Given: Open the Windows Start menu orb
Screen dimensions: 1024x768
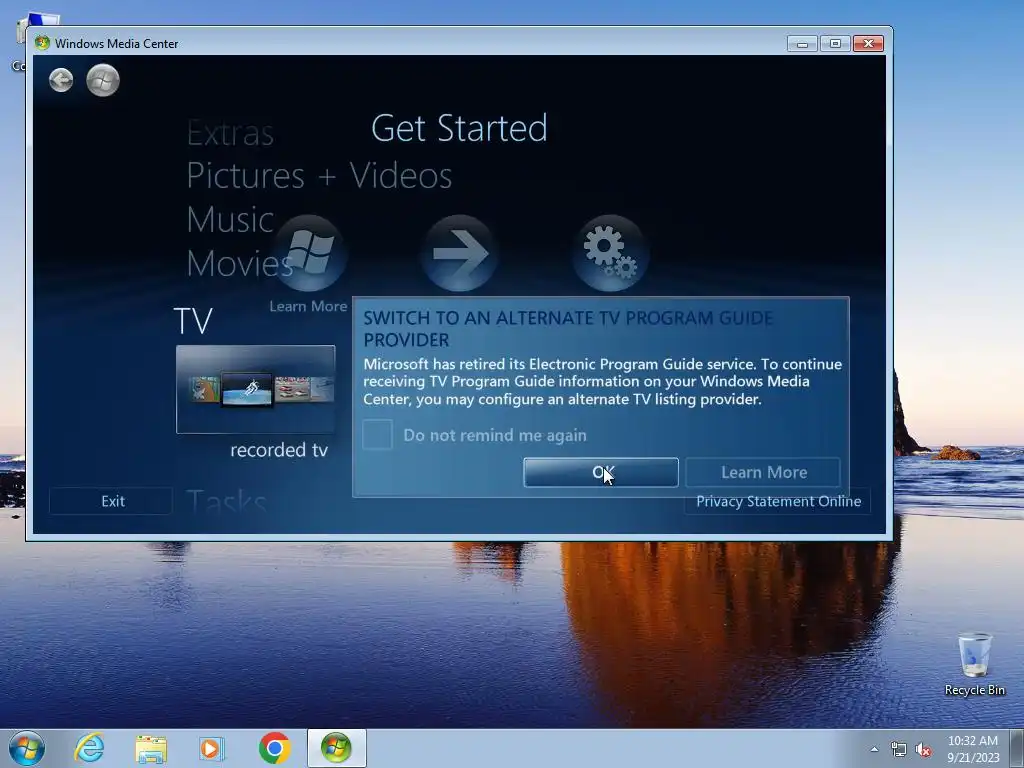Looking at the screenshot, I should pyautogui.click(x=27, y=748).
